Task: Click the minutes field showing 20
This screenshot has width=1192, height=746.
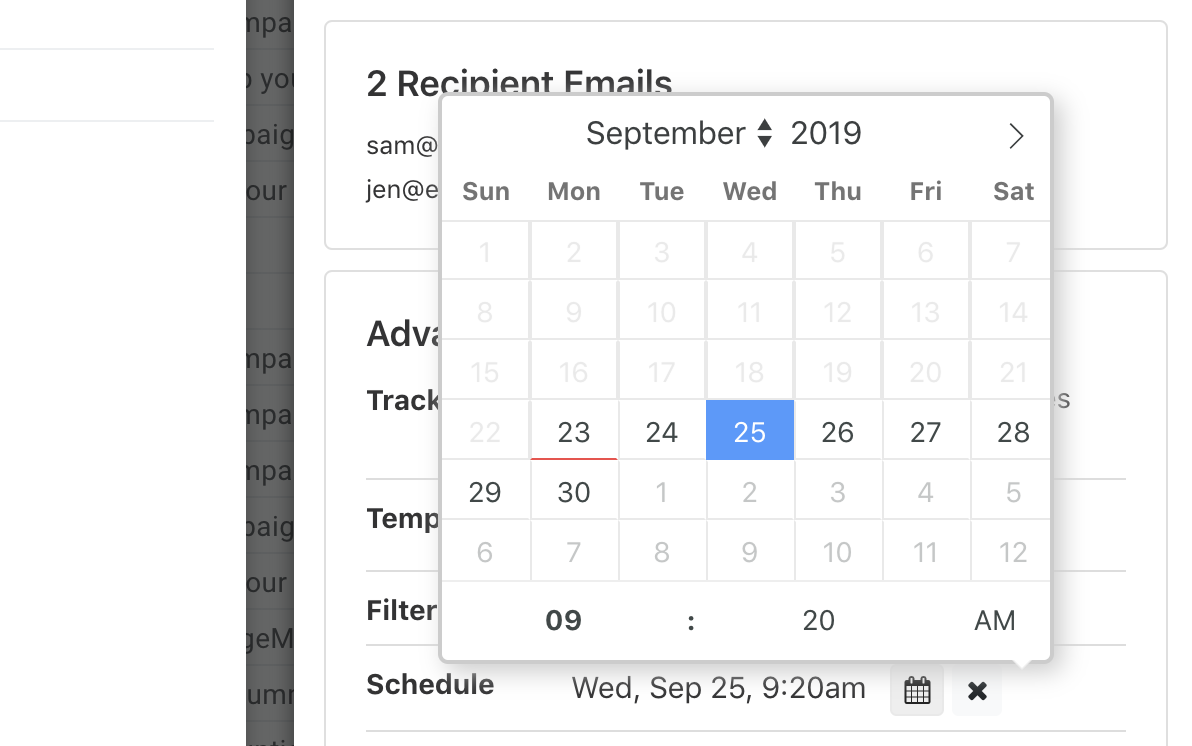Action: 818,621
